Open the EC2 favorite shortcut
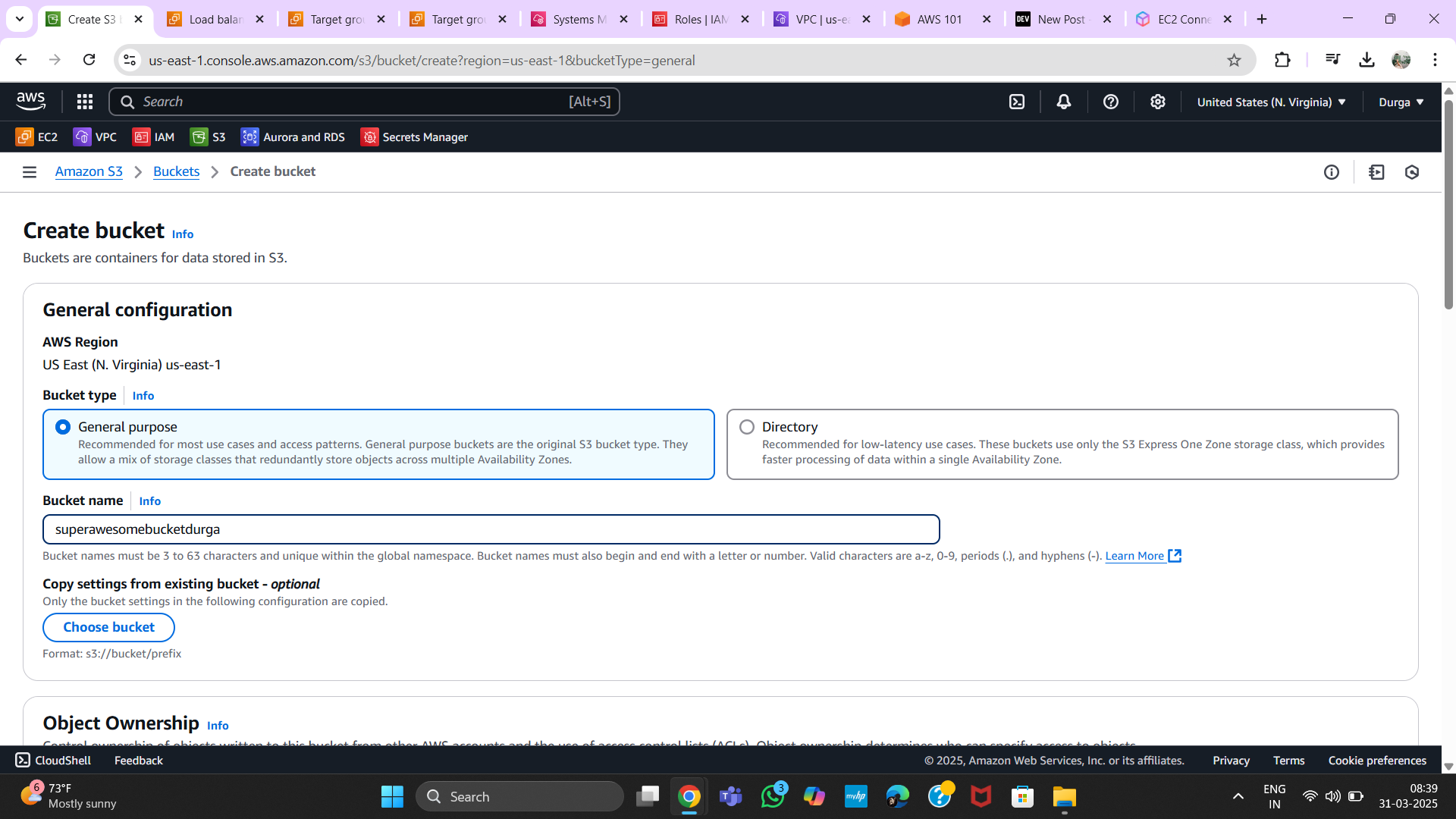The width and height of the screenshot is (1456, 819). pos(36,136)
